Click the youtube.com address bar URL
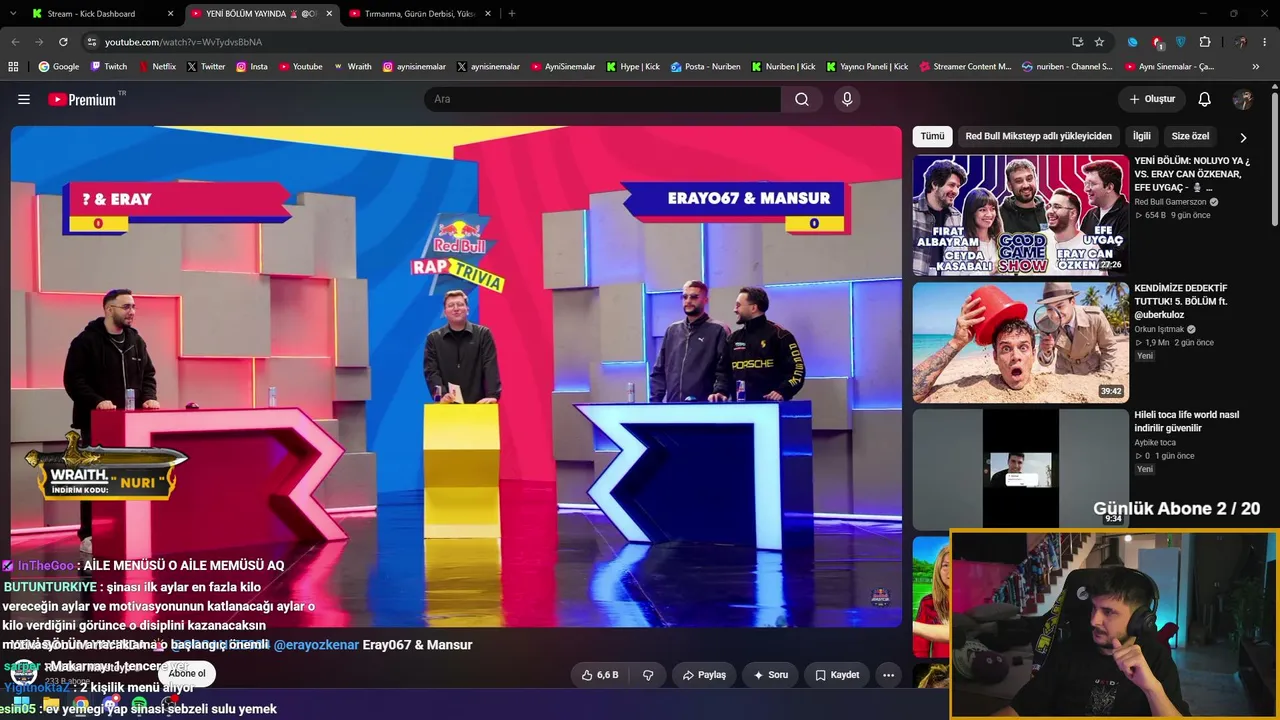 point(183,42)
